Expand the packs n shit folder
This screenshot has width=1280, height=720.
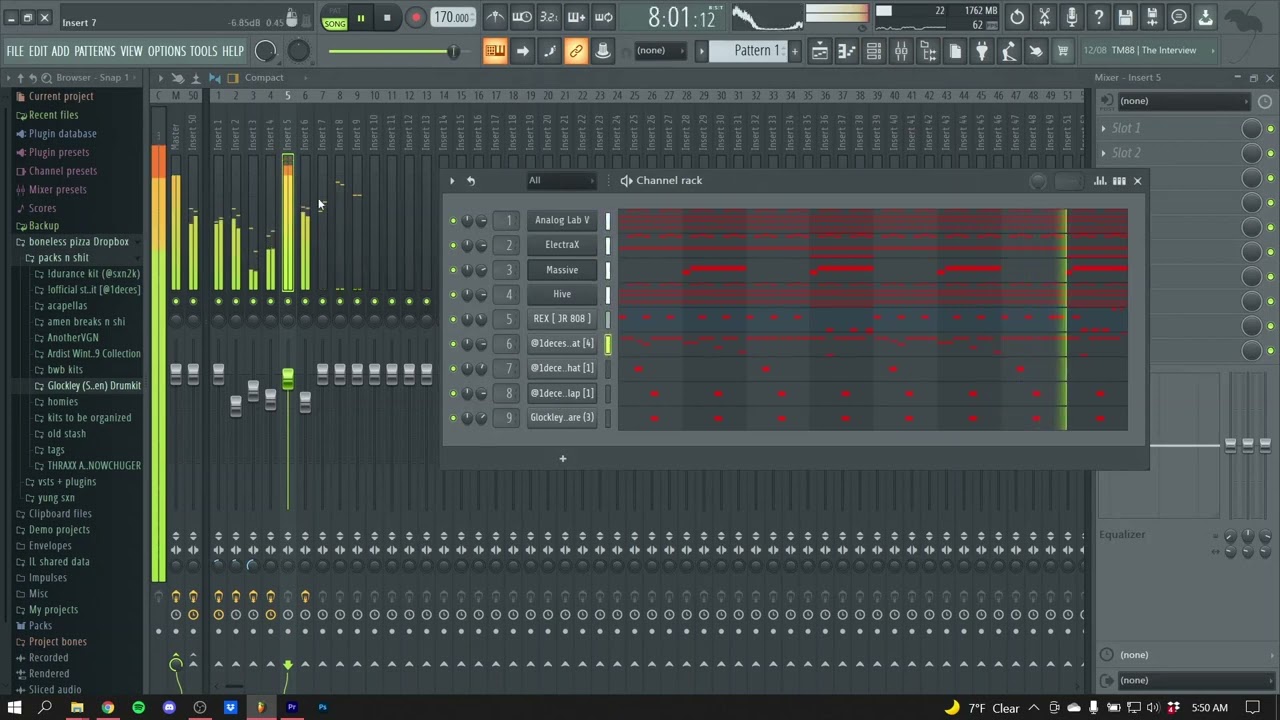click(63, 258)
